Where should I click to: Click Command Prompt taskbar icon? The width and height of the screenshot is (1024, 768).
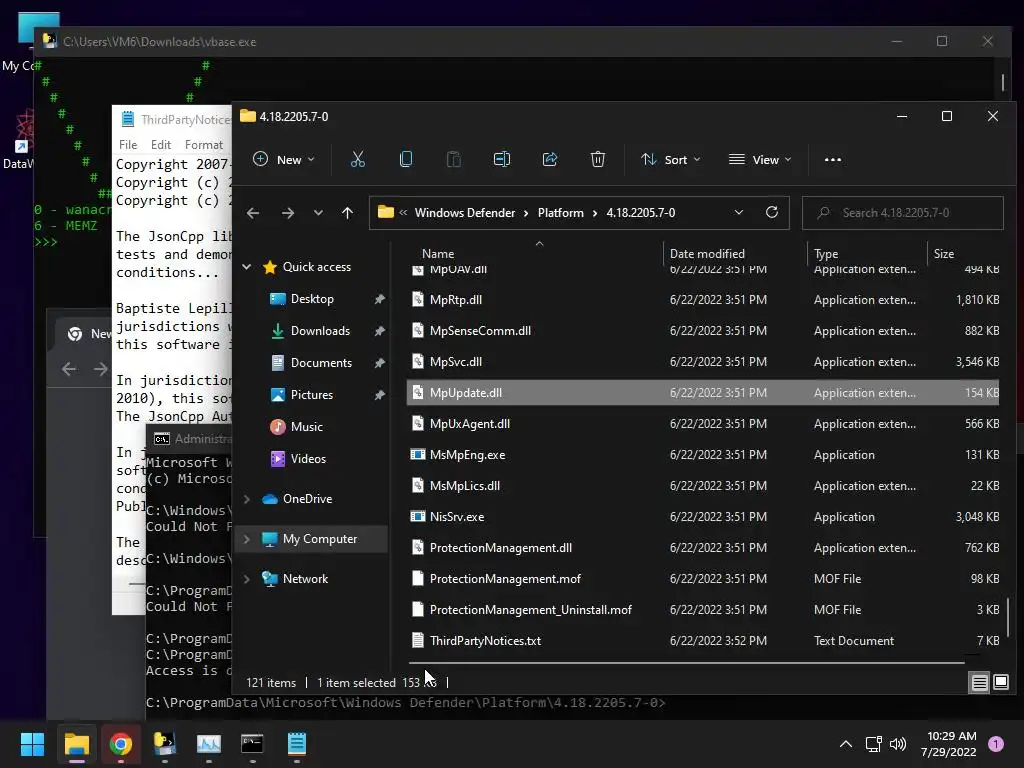(252, 744)
